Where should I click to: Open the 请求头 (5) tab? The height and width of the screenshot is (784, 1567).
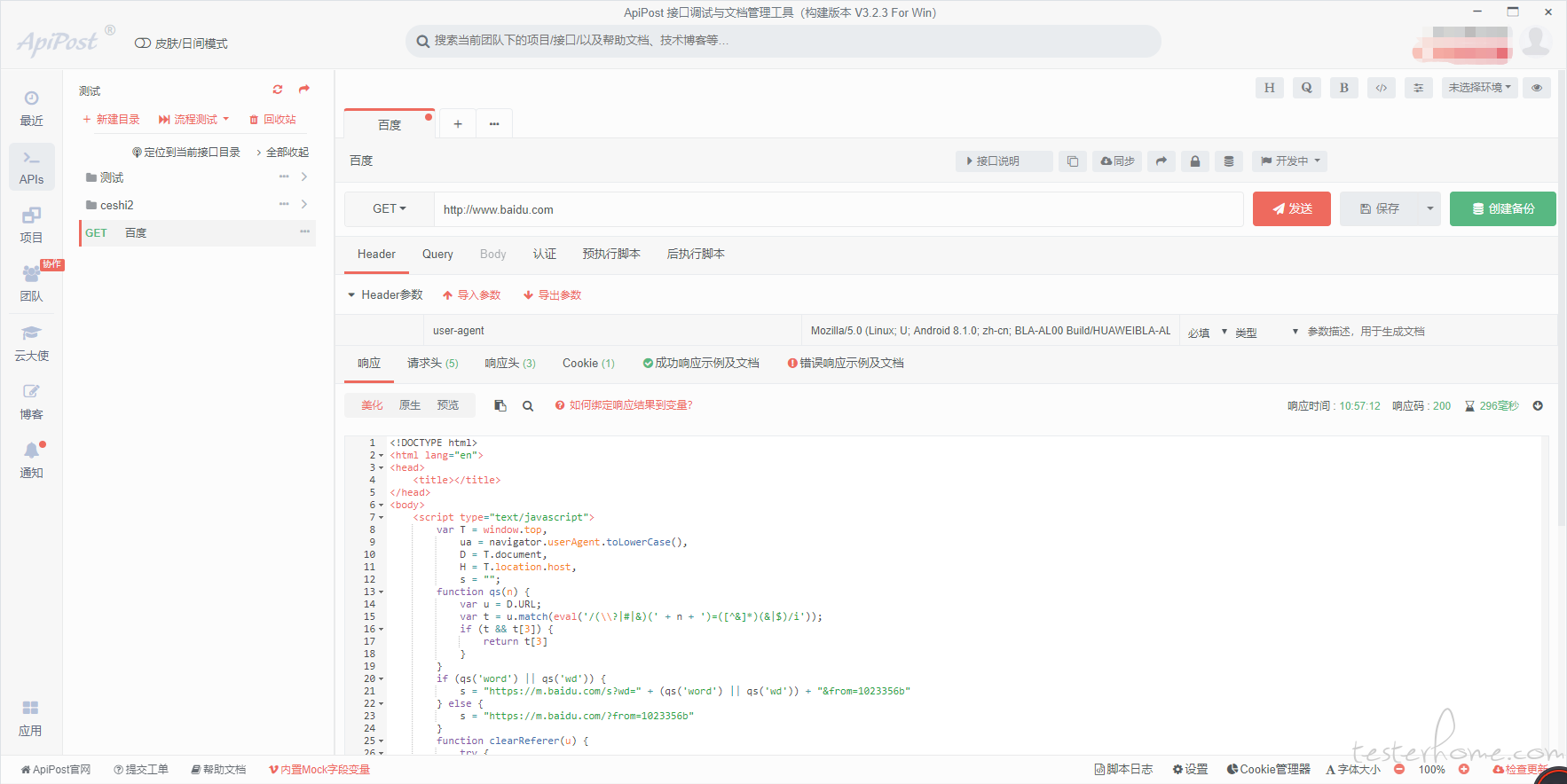coord(433,363)
